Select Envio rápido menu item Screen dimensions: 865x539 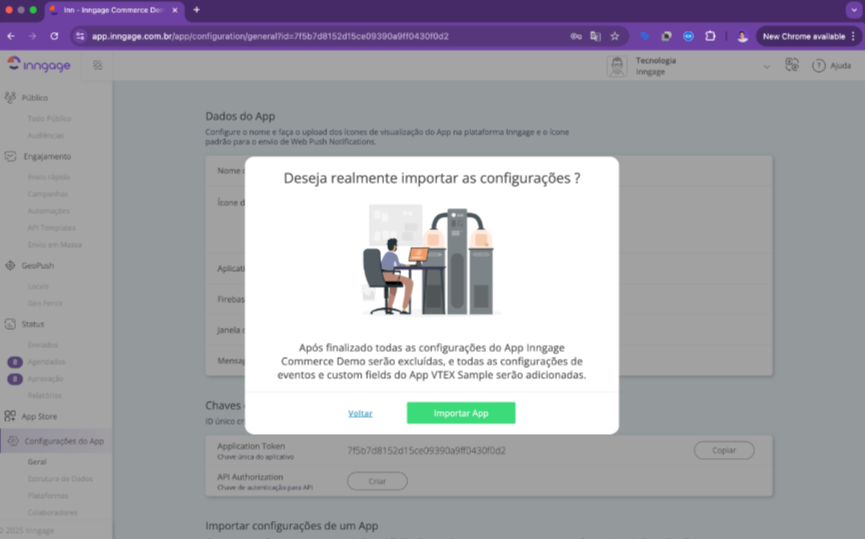pos(49,177)
